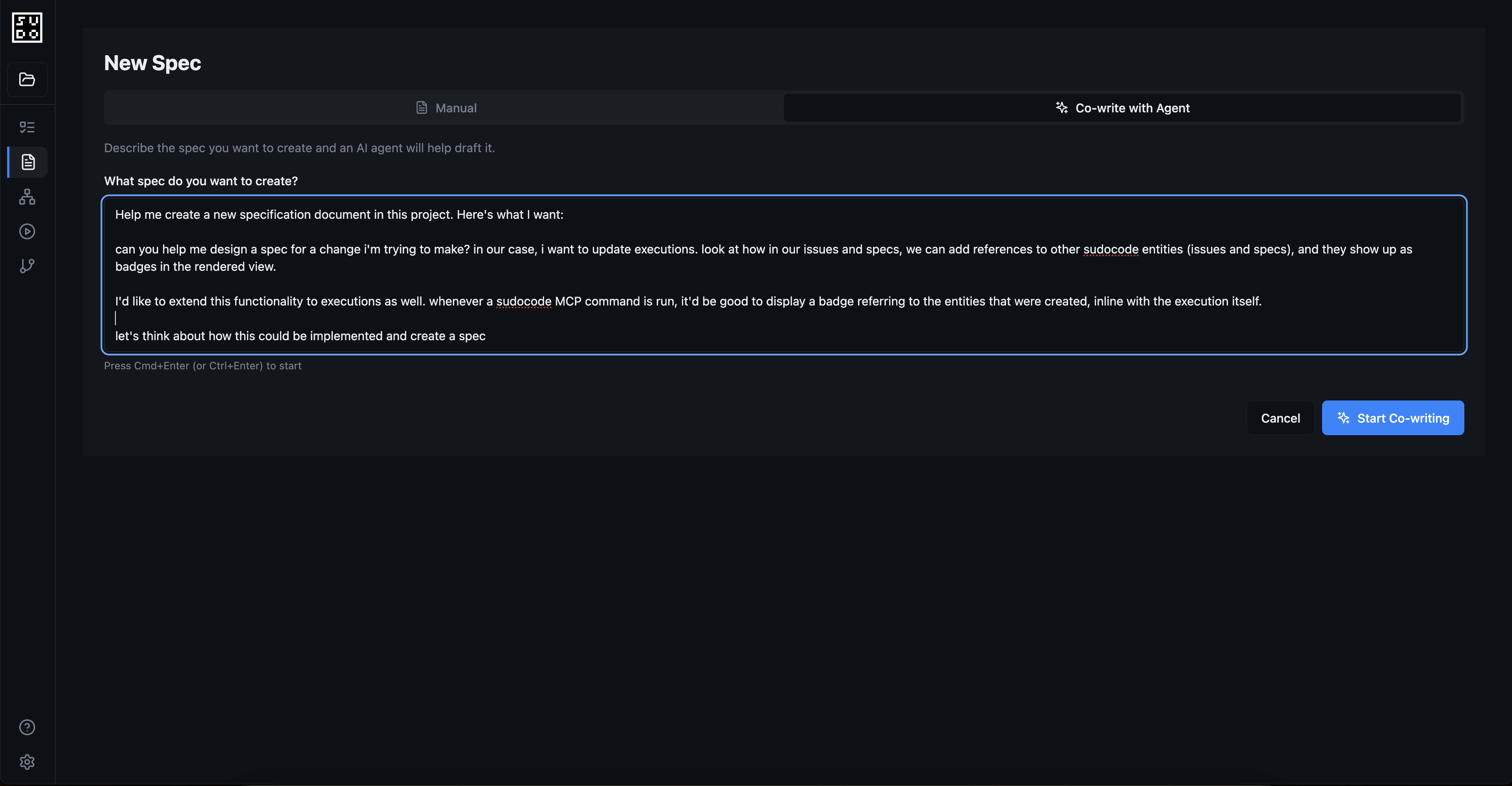Image resolution: width=1512 pixels, height=786 pixels.
Task: Click the document icon beside Manual
Action: pyautogui.click(x=422, y=107)
